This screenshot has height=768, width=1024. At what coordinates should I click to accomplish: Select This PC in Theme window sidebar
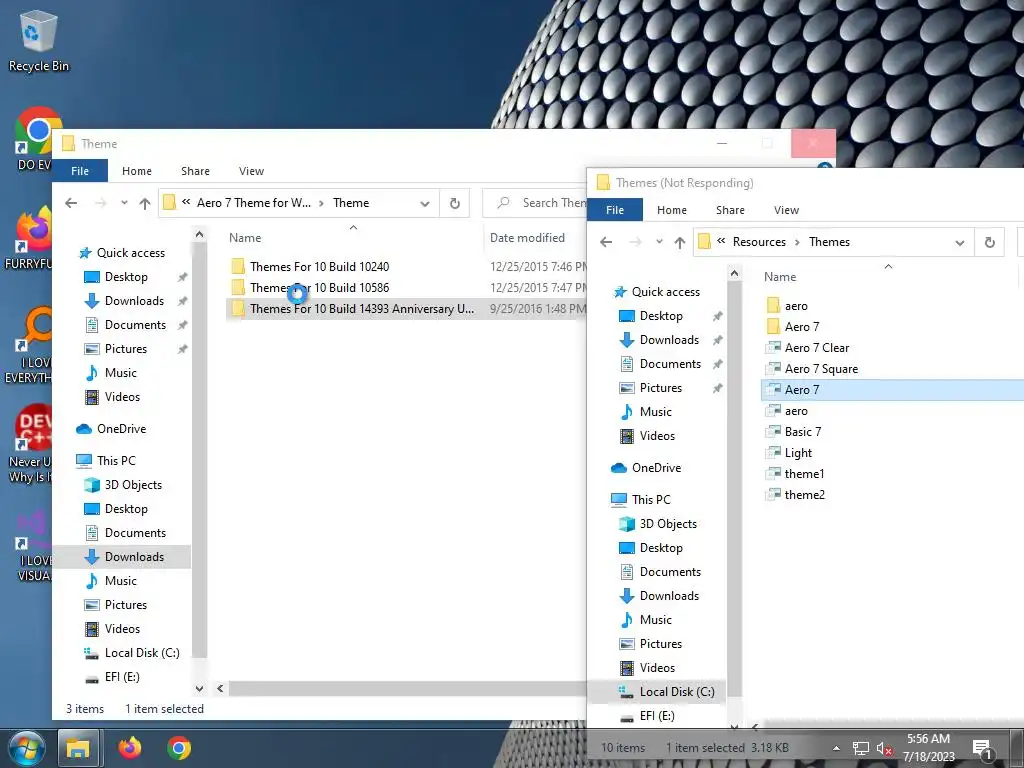point(116,460)
